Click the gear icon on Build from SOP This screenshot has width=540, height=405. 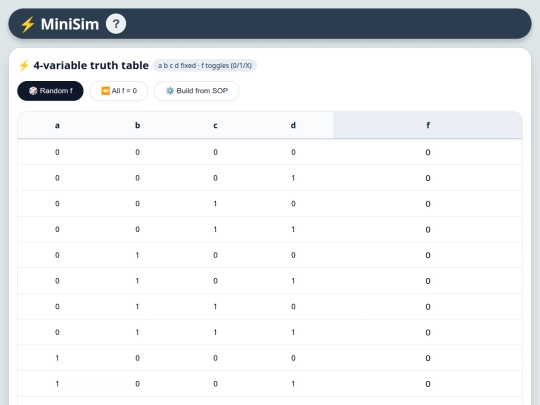[170, 91]
